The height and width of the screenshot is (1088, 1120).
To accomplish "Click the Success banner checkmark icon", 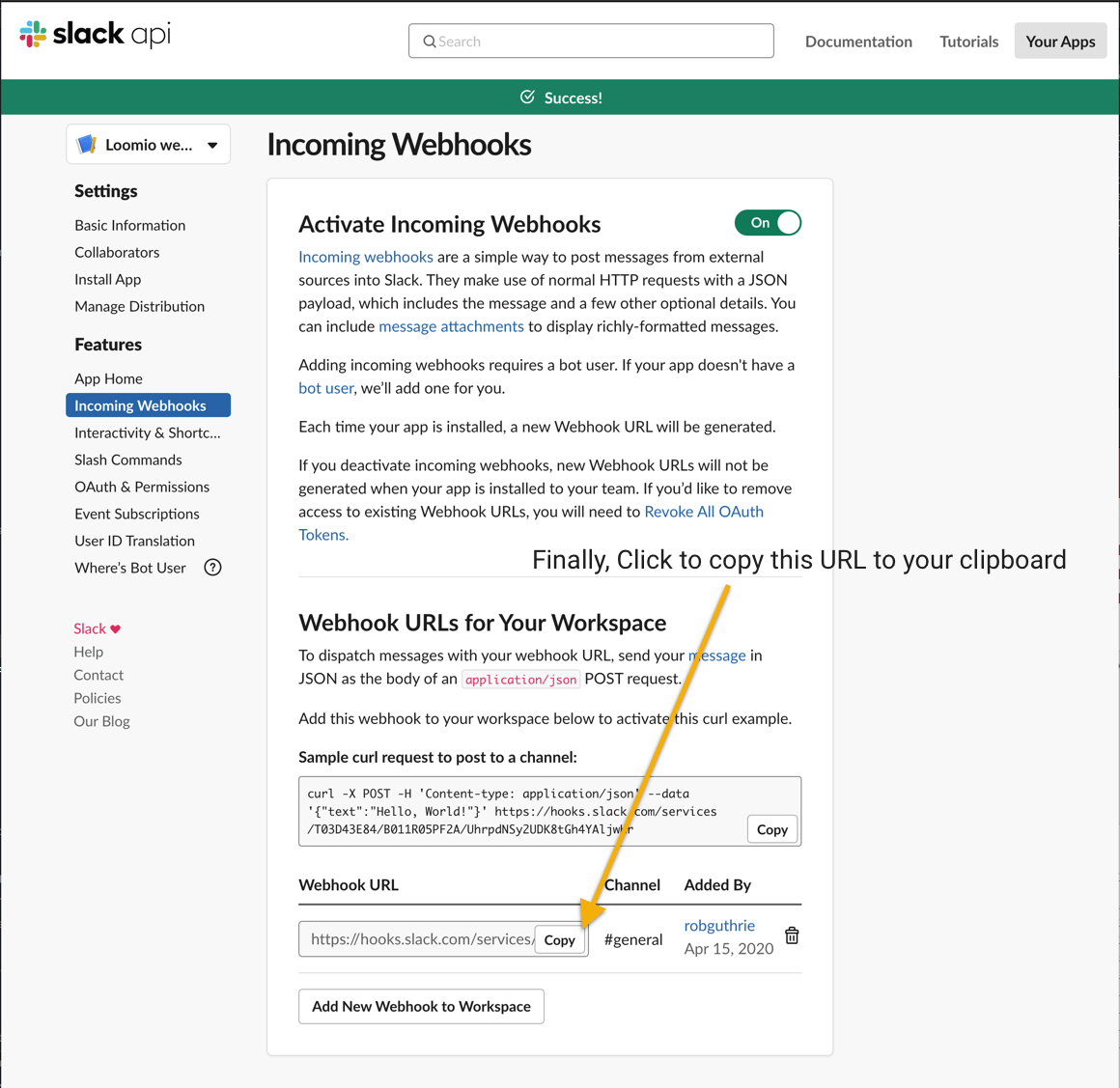I will click(x=527, y=98).
